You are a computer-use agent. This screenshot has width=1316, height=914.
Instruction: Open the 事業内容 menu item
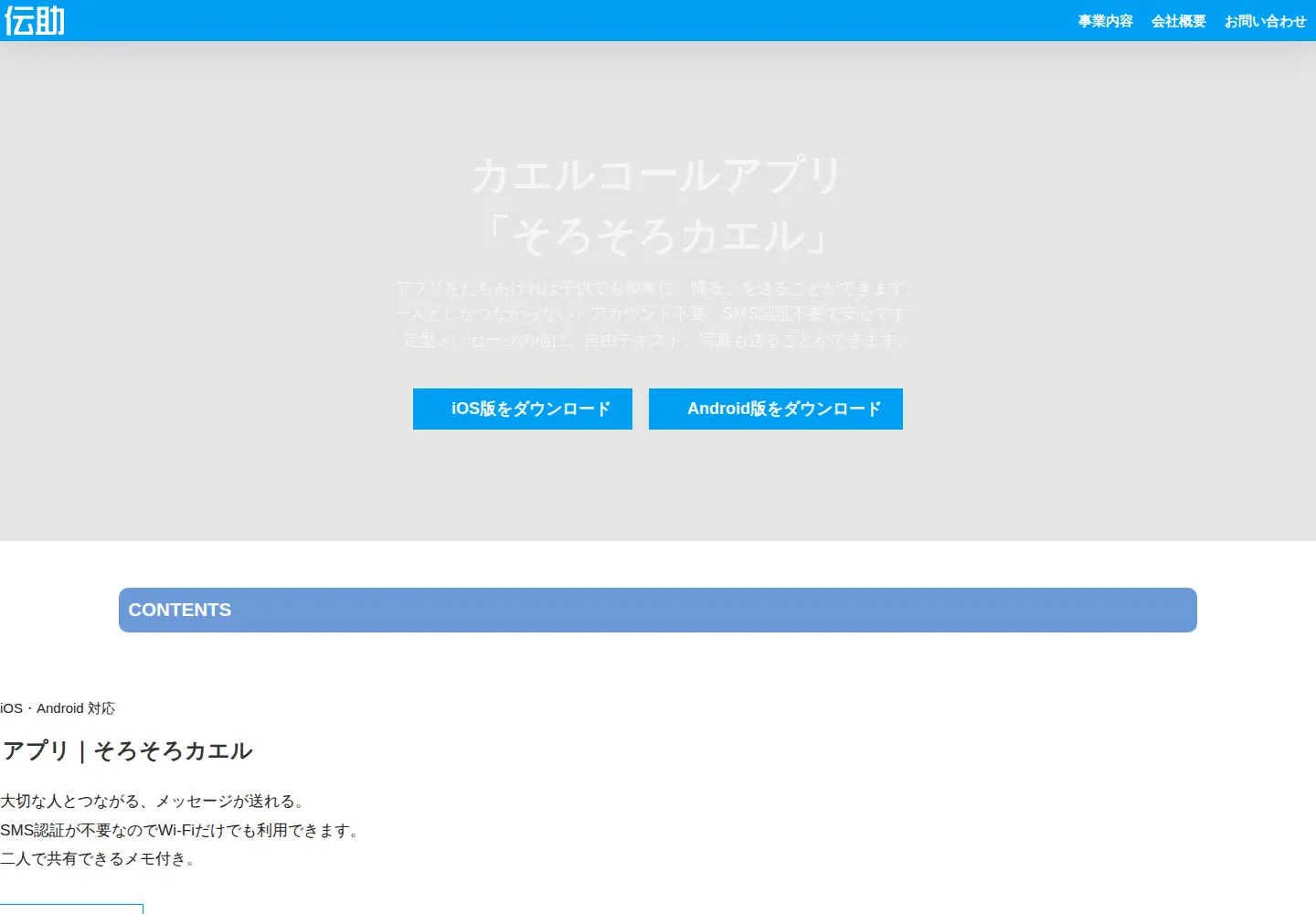click(x=1105, y=21)
